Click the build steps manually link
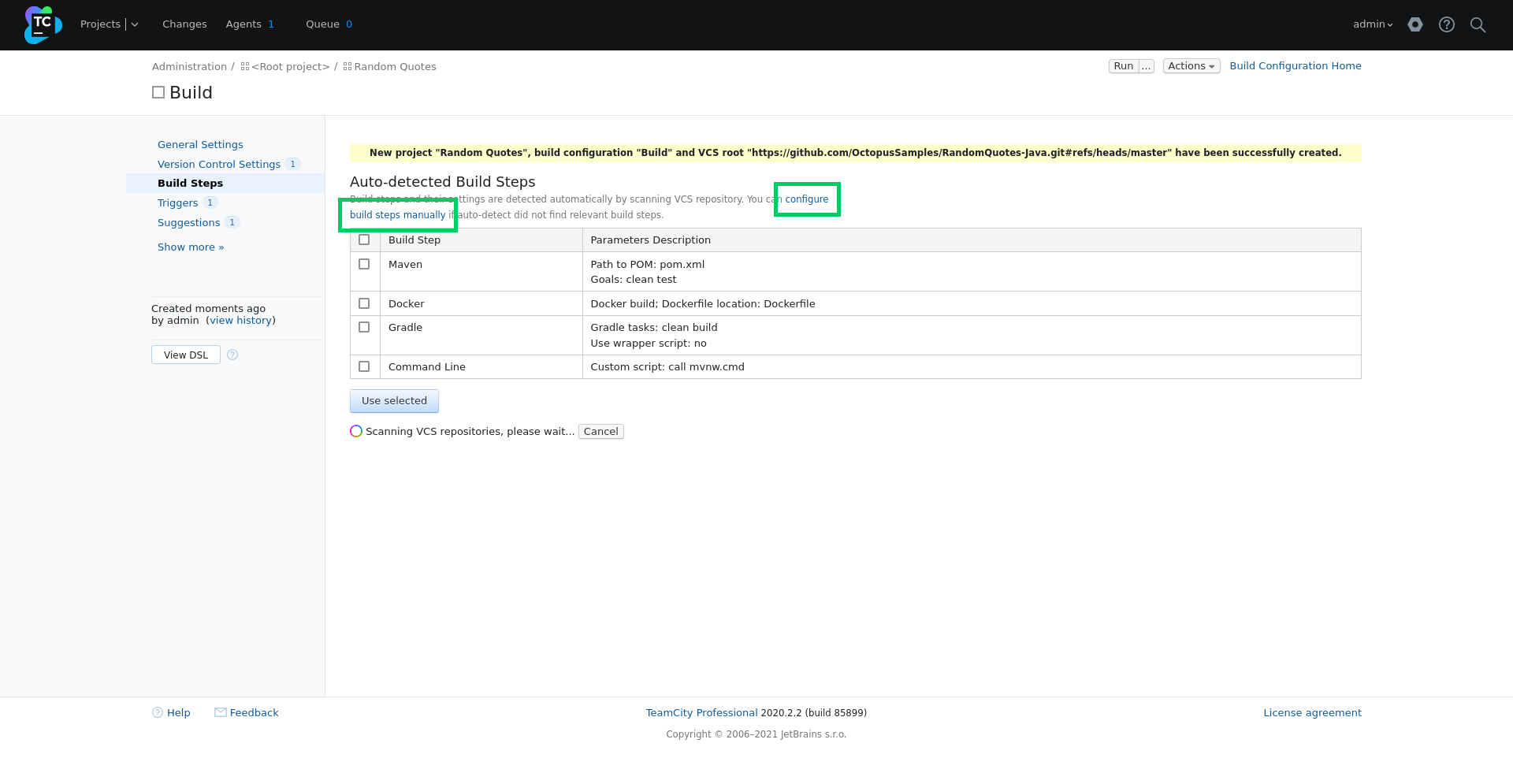 point(397,215)
